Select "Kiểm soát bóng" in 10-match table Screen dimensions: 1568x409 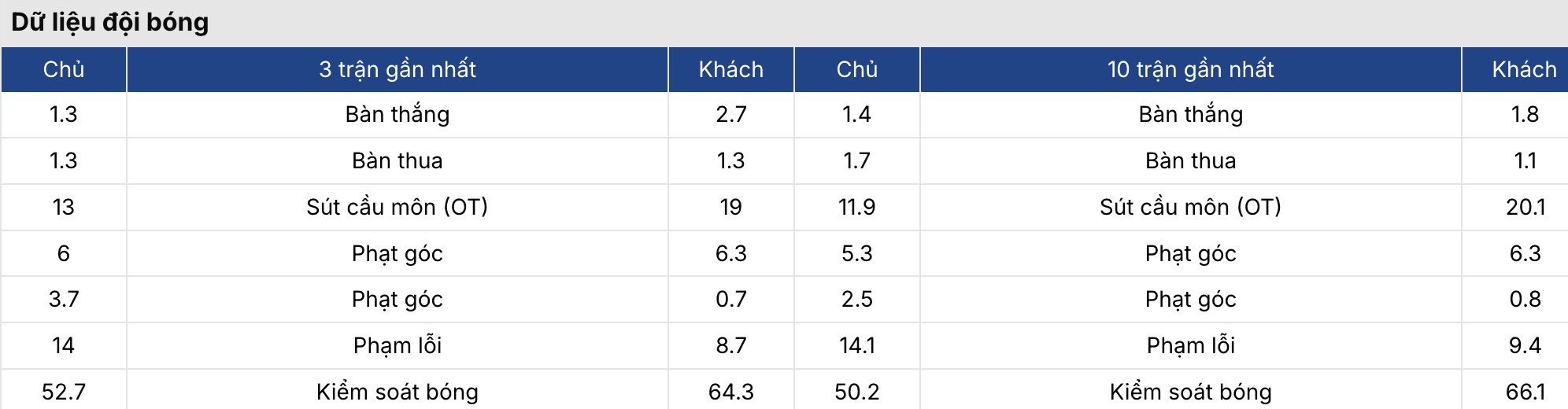(1190, 392)
